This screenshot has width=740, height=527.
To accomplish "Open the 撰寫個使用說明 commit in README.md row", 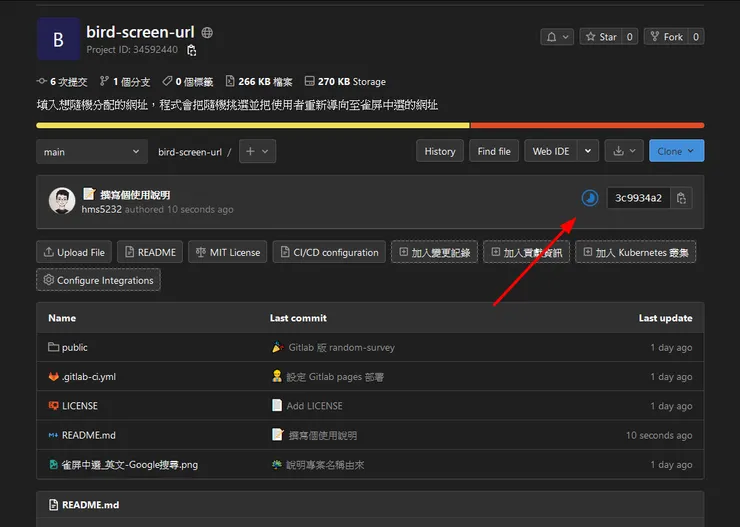I will click(323, 435).
